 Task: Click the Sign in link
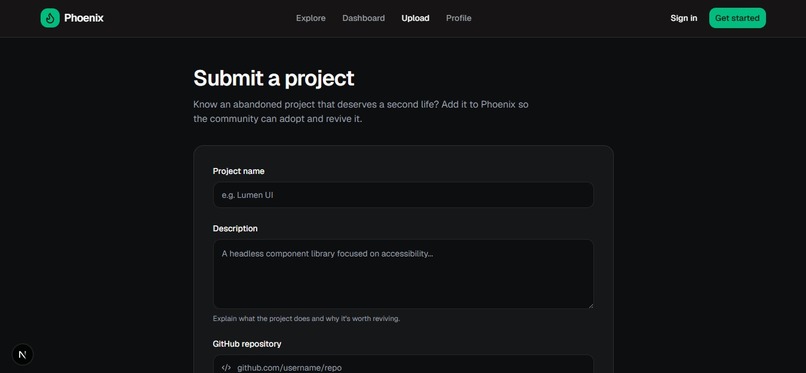[x=684, y=18]
